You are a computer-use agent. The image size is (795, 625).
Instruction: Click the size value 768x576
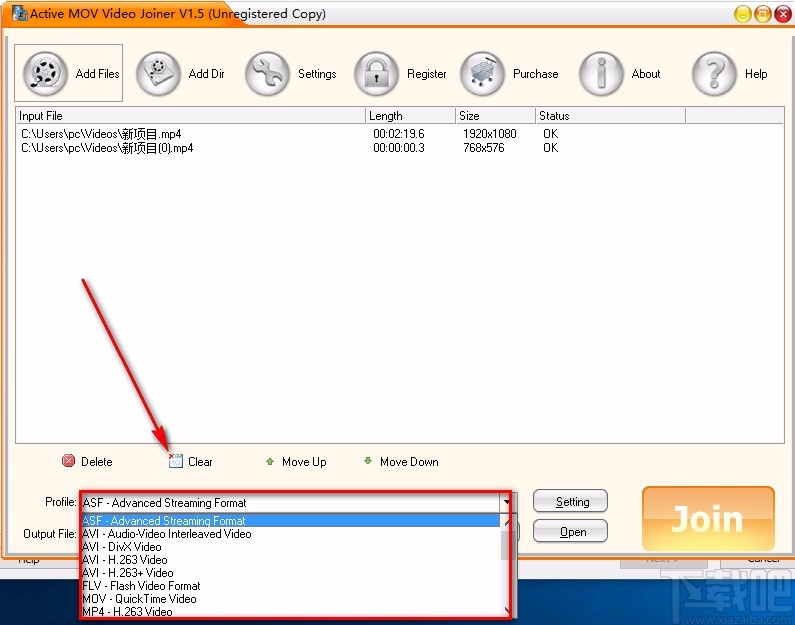483,148
